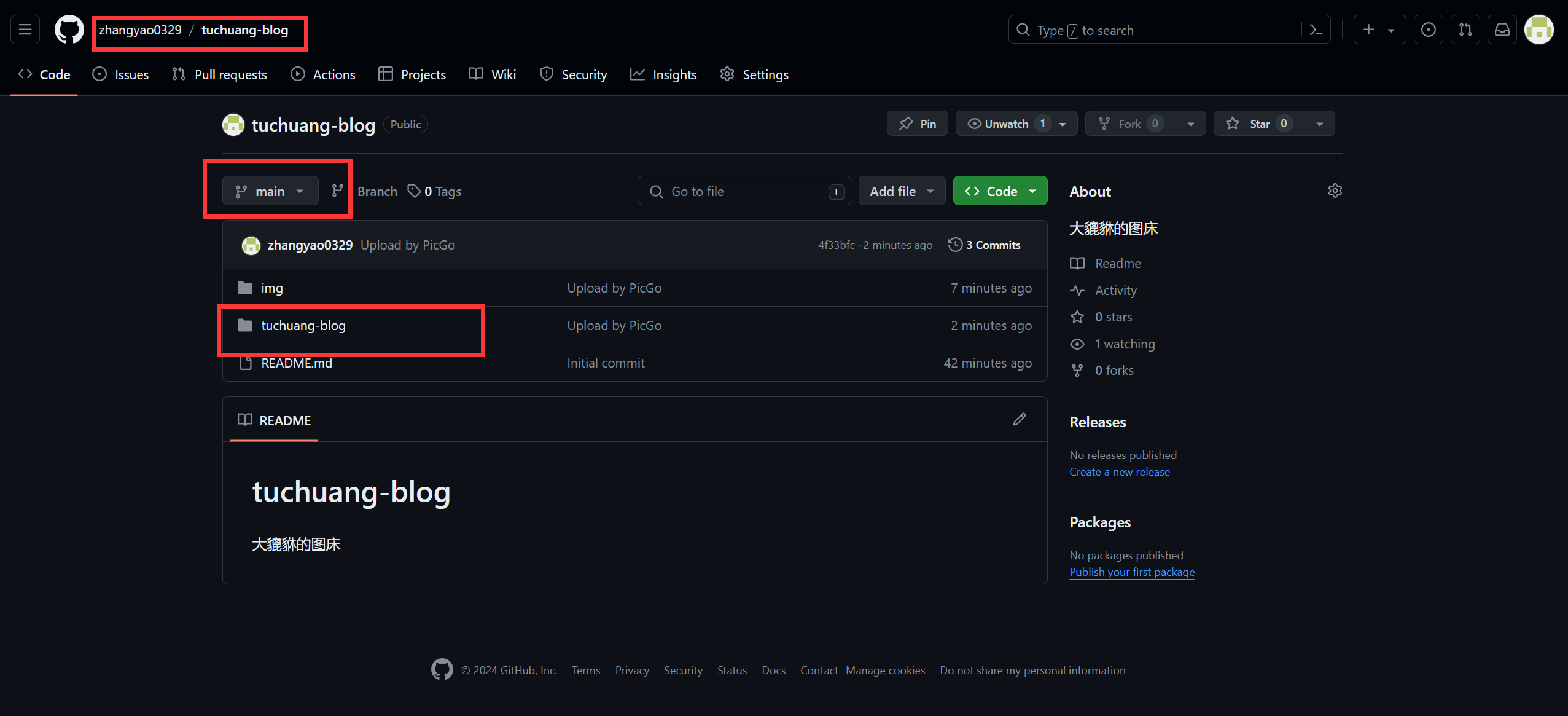Open the Projects tab
This screenshot has height=716, width=1568.
tap(412, 74)
